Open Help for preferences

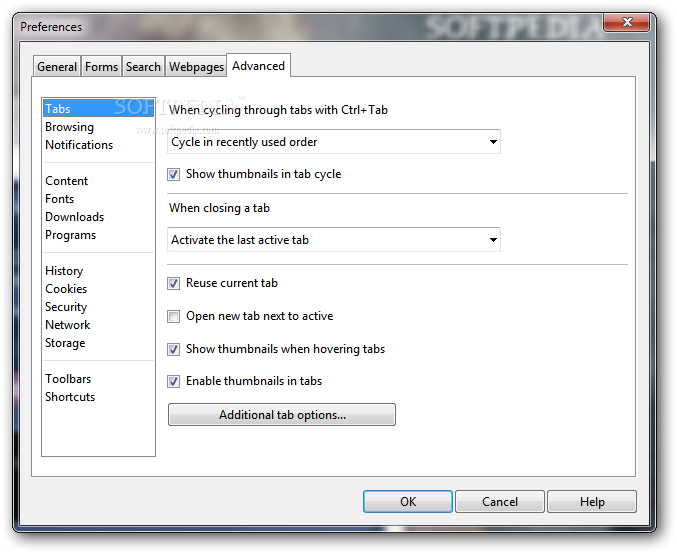pos(592,502)
